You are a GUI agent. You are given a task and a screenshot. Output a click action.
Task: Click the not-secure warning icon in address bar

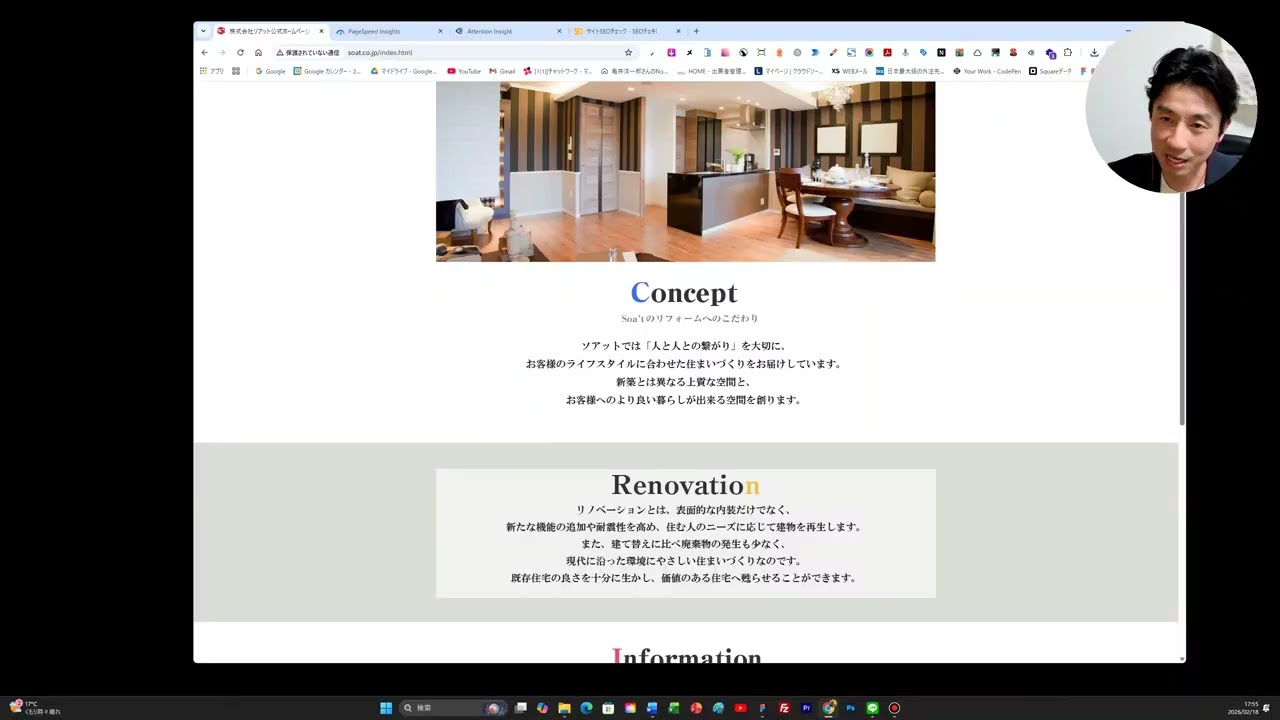pyautogui.click(x=280, y=52)
